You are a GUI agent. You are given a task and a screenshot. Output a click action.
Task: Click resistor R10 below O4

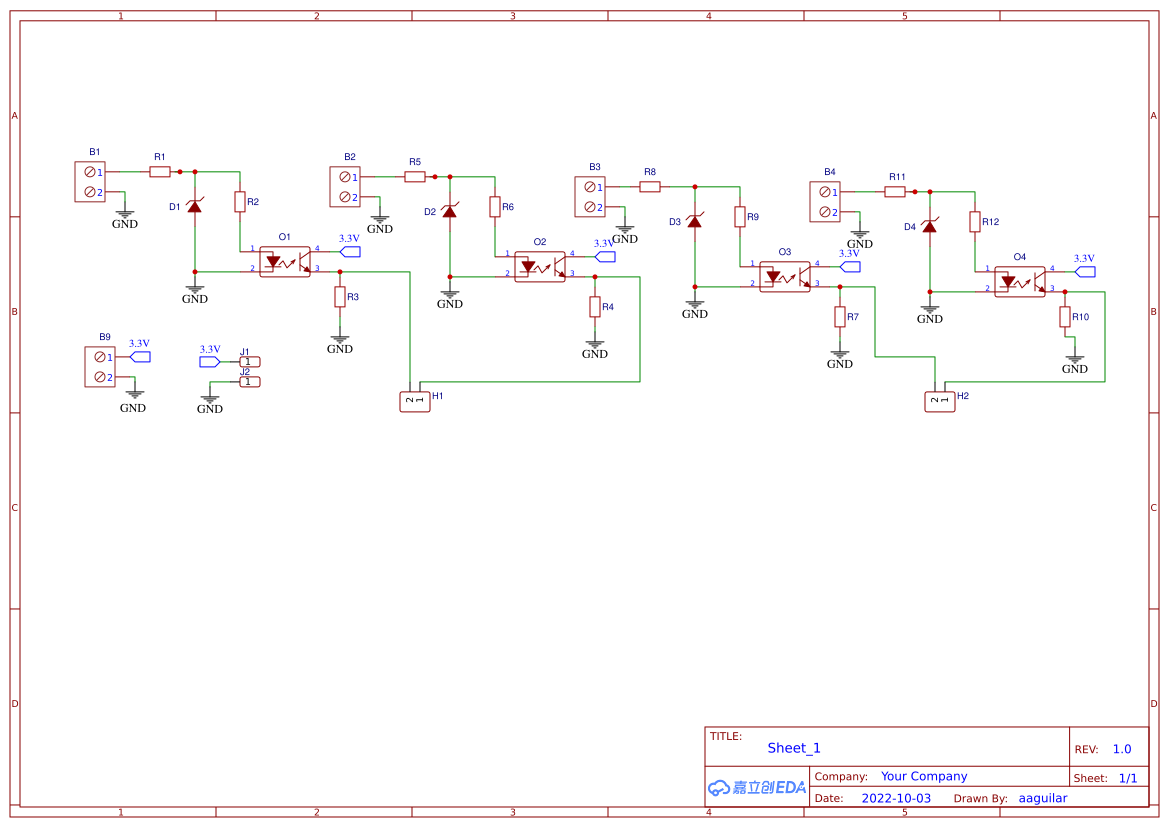click(x=1065, y=317)
